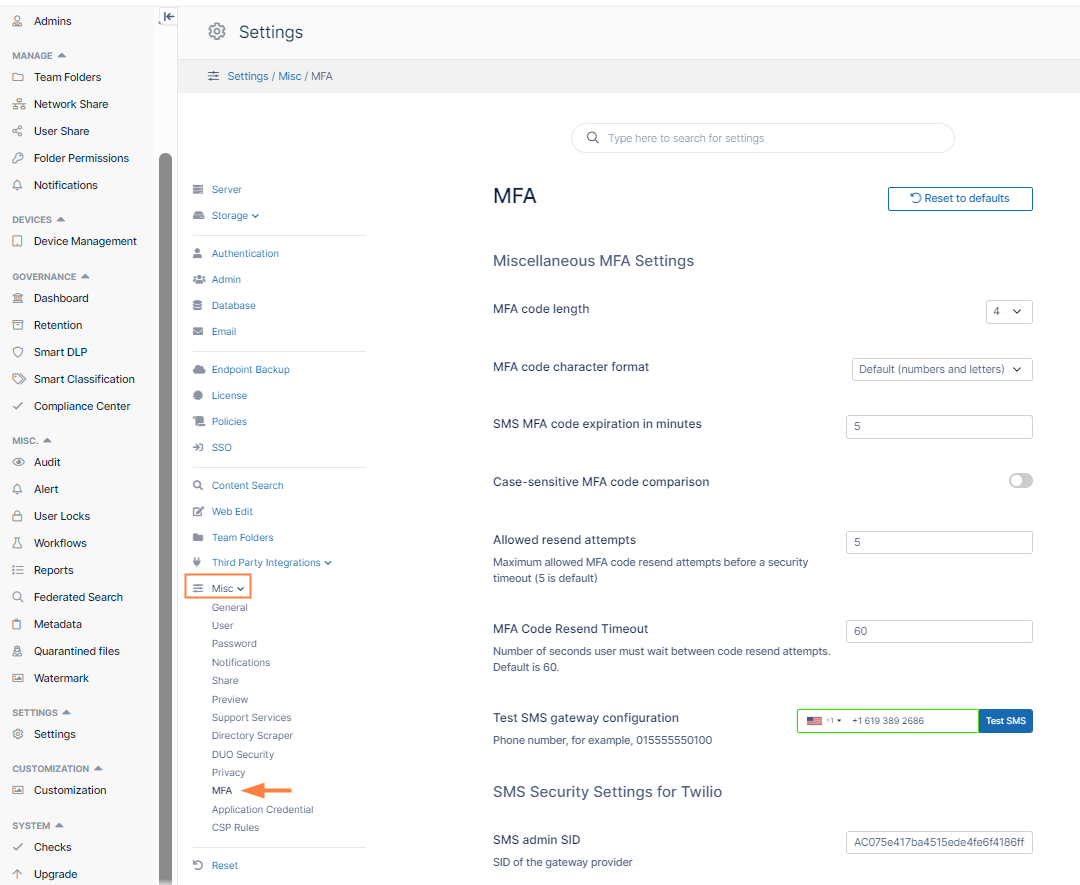Viewport: 1080px width, 885px height.
Task: Click the Workflows flask icon
Action: point(19,543)
